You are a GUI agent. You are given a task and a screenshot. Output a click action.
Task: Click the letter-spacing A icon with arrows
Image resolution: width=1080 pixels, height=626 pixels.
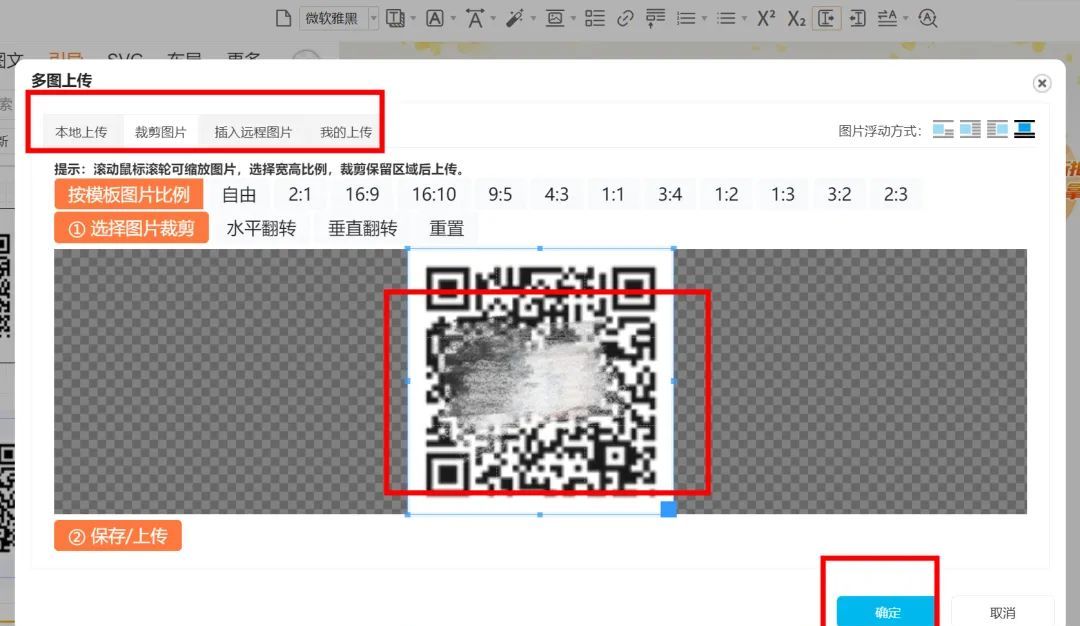887,18
